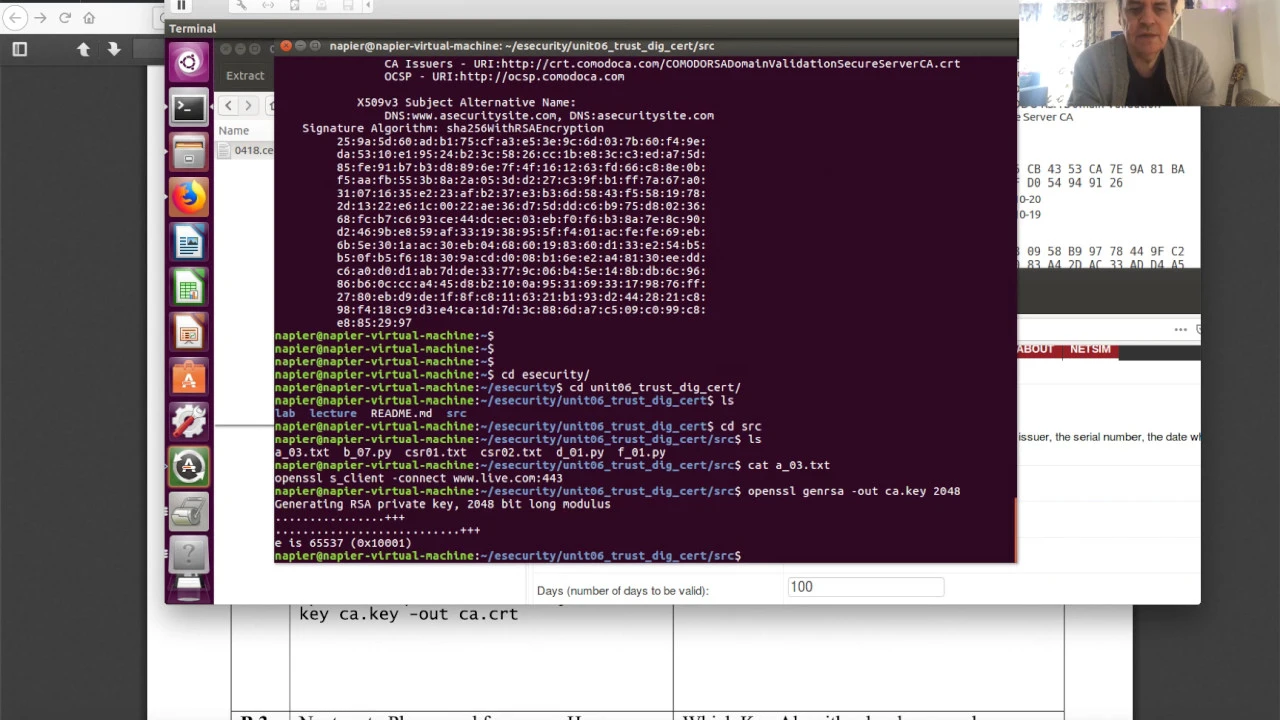Click the openssl genrsa command line
This screenshot has height=720, width=1280.
coord(854,491)
